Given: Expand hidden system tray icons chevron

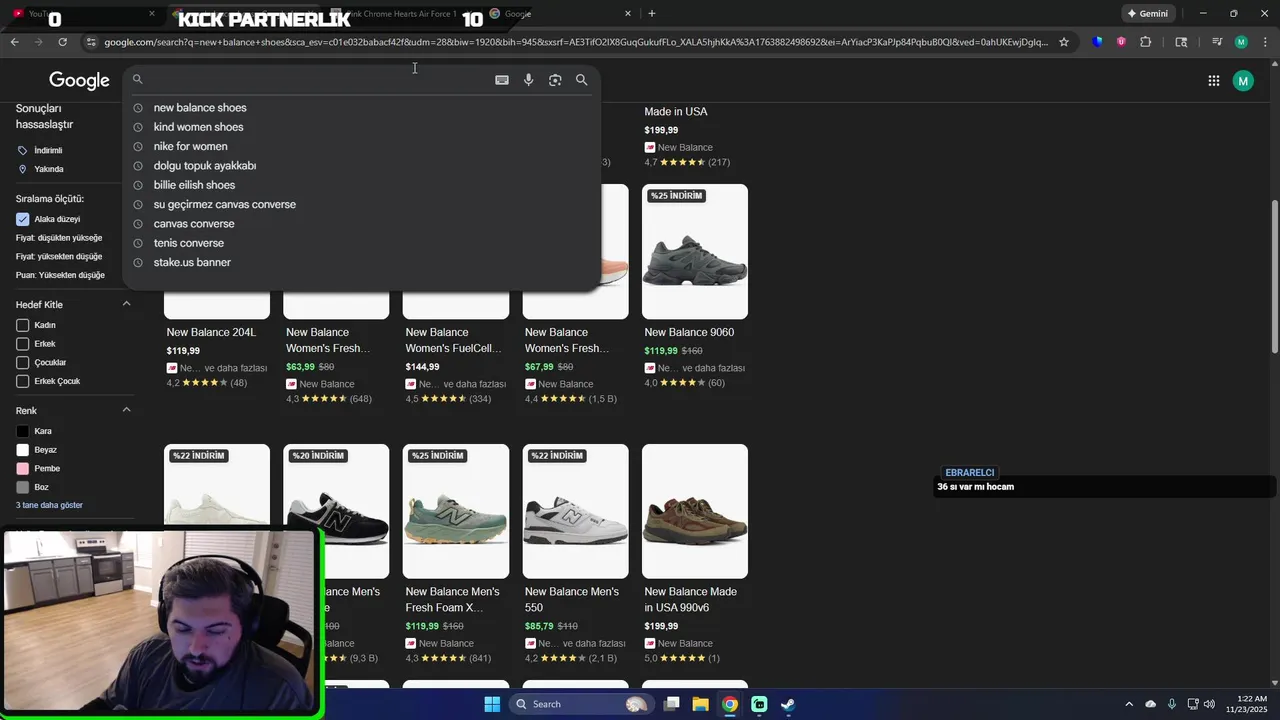Looking at the screenshot, I should 1129,704.
